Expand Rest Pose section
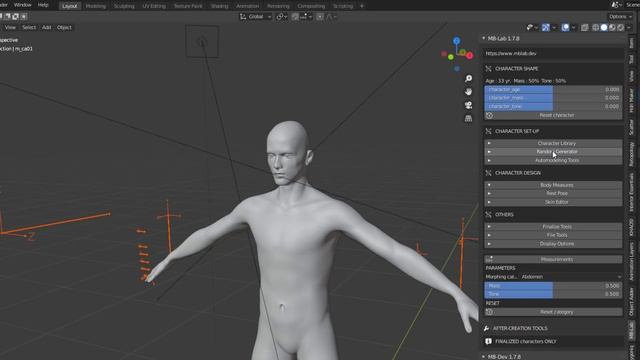The height and width of the screenshot is (360, 640). click(x=553, y=193)
